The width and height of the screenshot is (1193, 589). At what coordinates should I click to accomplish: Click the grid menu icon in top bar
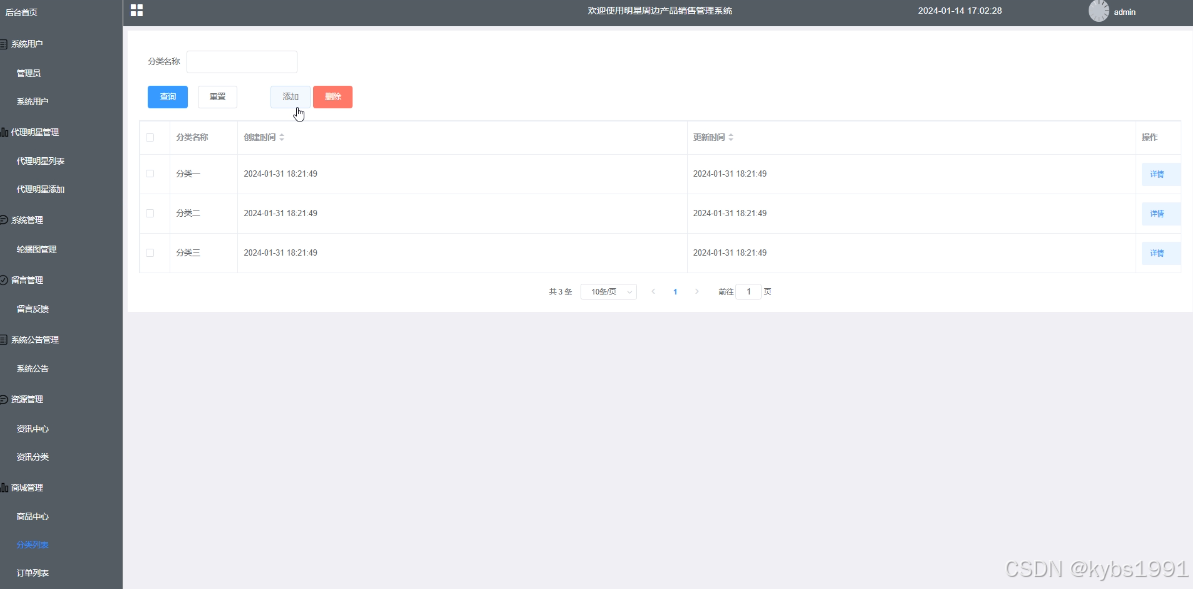(x=137, y=10)
